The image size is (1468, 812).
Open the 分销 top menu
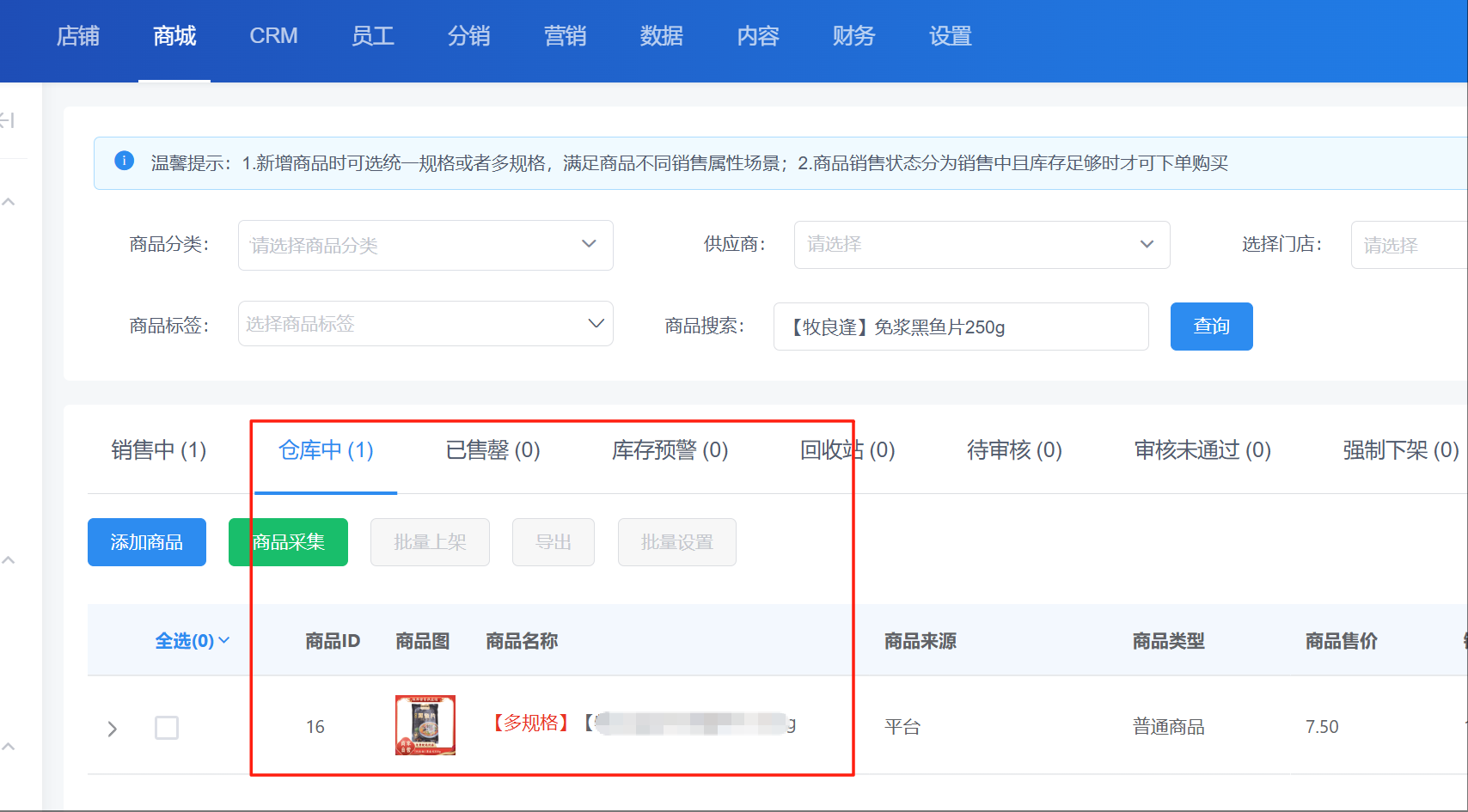[469, 36]
